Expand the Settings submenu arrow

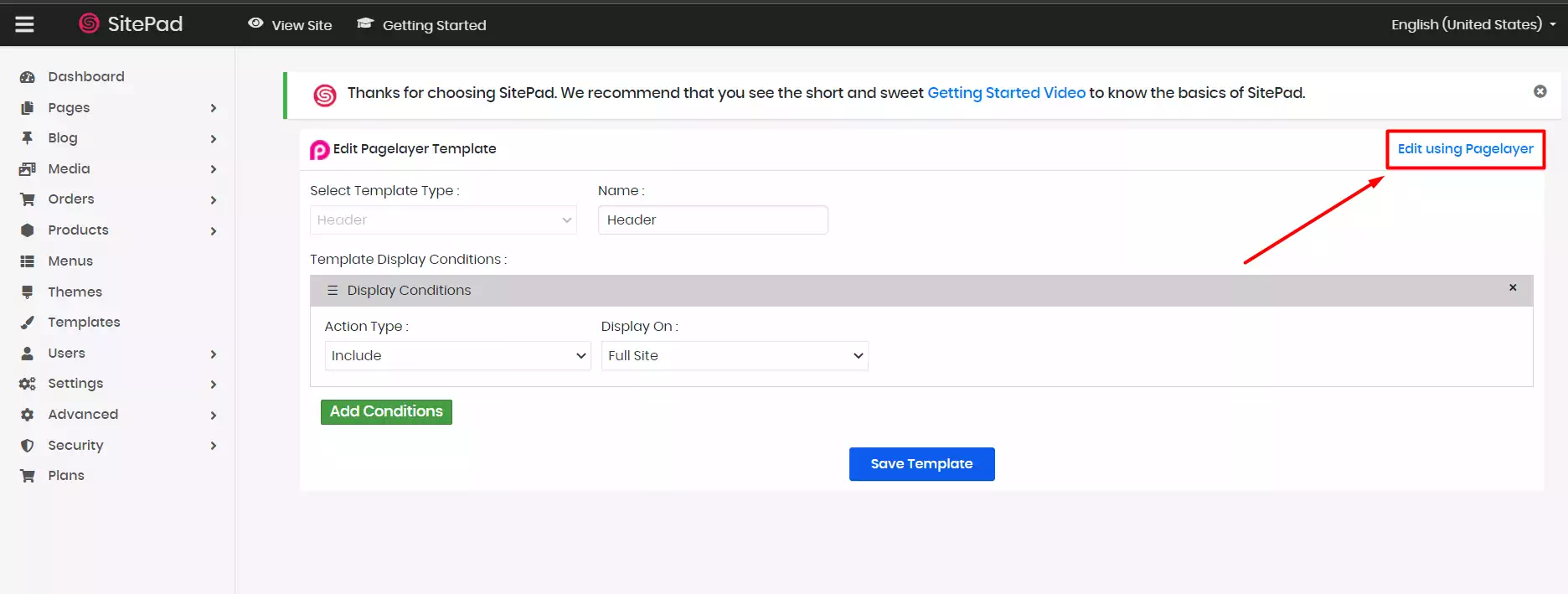[x=214, y=385]
